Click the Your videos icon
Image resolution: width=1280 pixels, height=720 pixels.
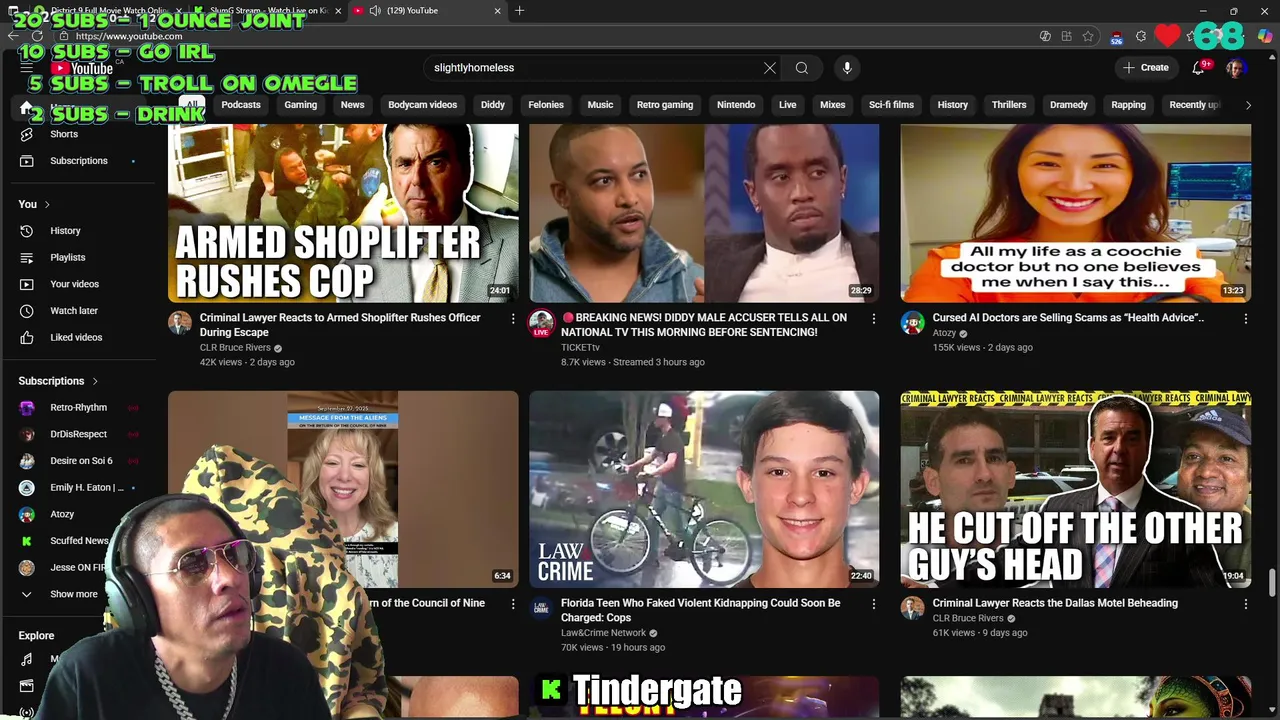[x=27, y=284]
